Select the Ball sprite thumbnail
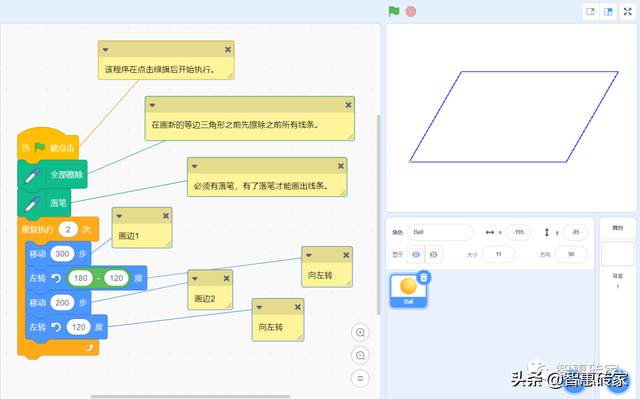The width and height of the screenshot is (640, 399). coord(408,290)
